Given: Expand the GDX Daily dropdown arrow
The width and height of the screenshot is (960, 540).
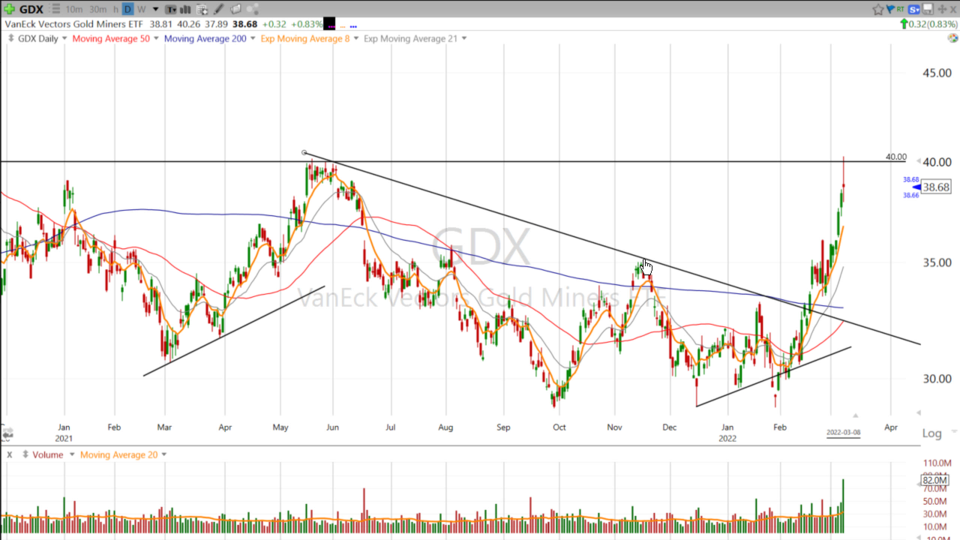Looking at the screenshot, I should click(64, 38).
